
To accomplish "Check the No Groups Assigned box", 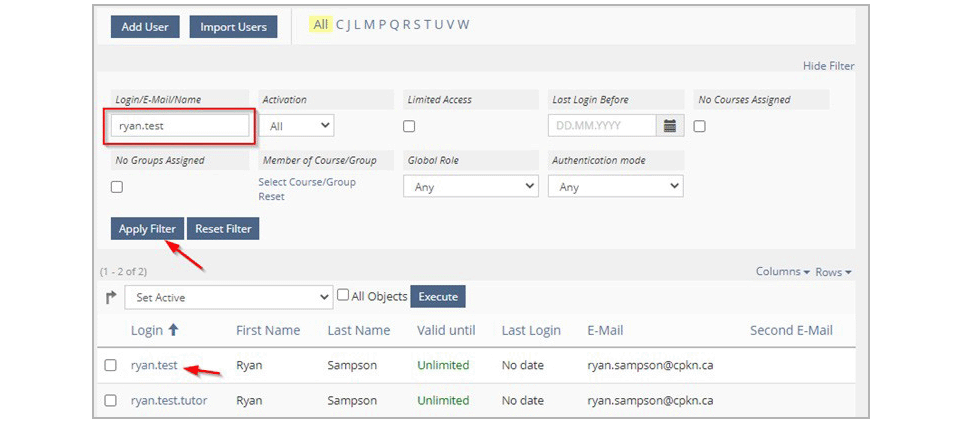I will click(116, 187).
